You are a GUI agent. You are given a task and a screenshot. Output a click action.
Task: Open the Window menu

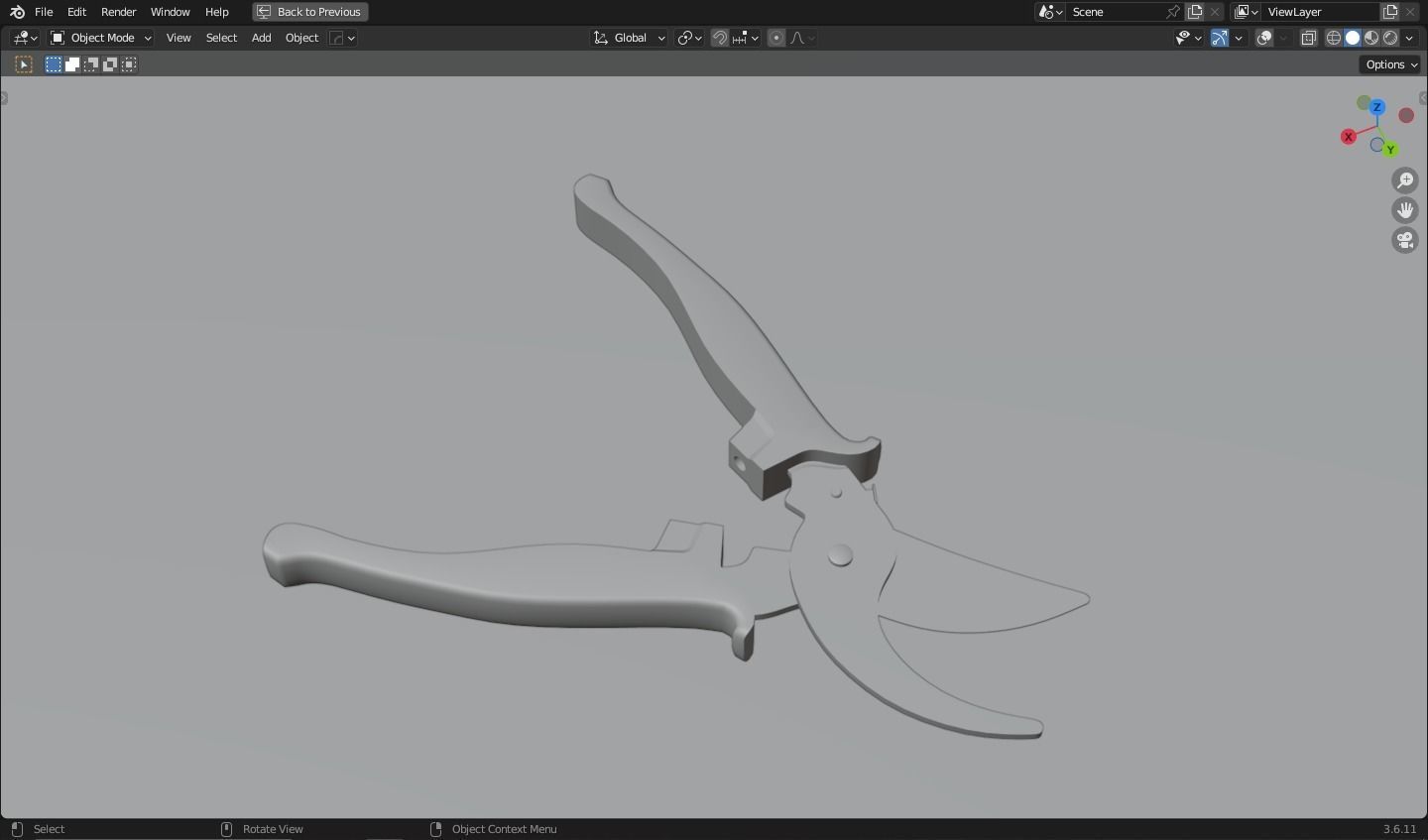tap(171, 12)
